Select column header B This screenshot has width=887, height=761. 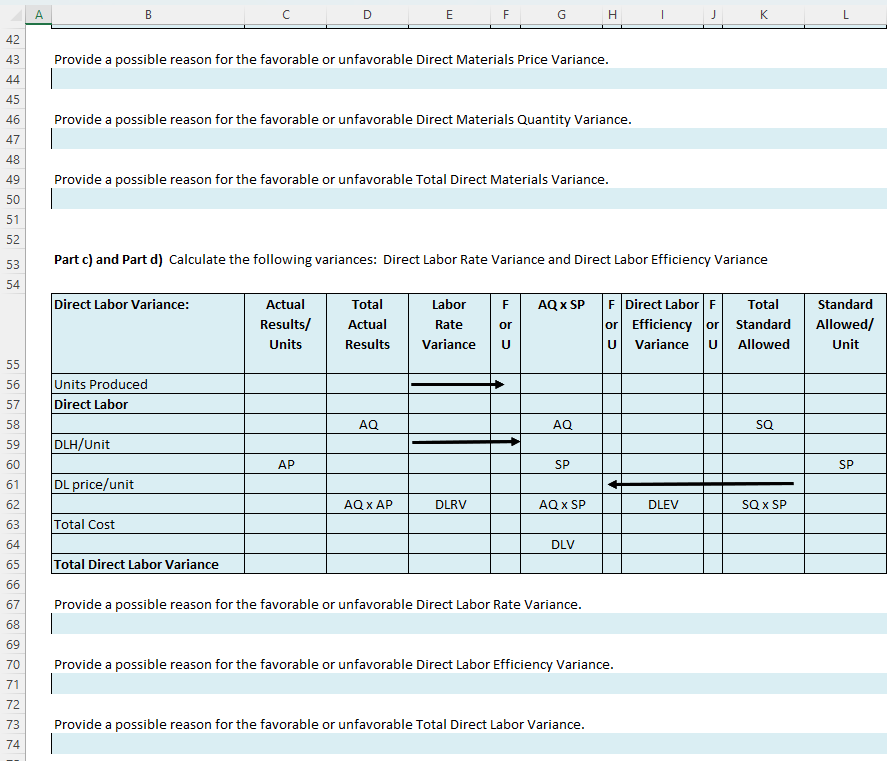(x=148, y=14)
